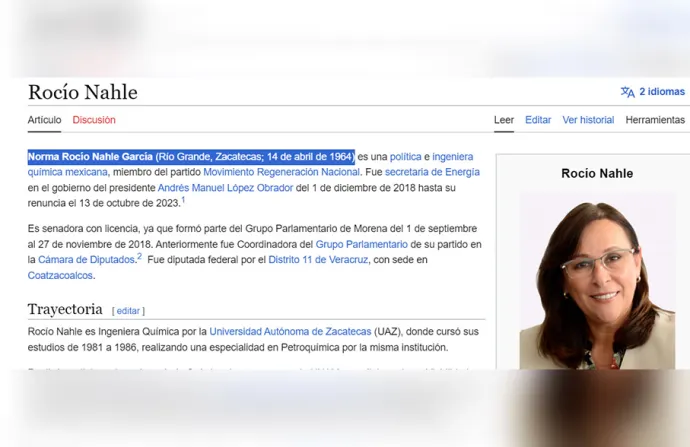The image size is (690, 447).
Task: Follow the Distrito 11 de Veracruz link
Action: click(312, 260)
